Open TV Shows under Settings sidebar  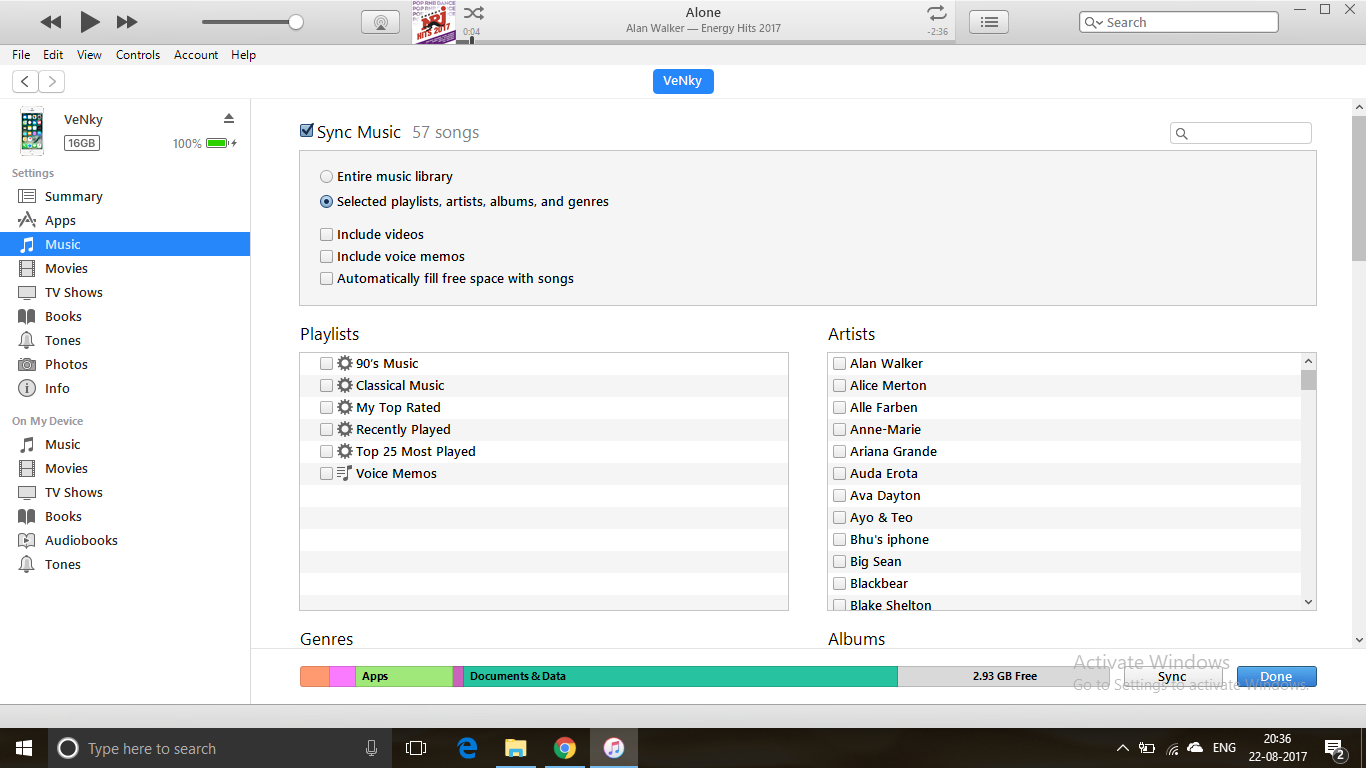tap(125, 293)
